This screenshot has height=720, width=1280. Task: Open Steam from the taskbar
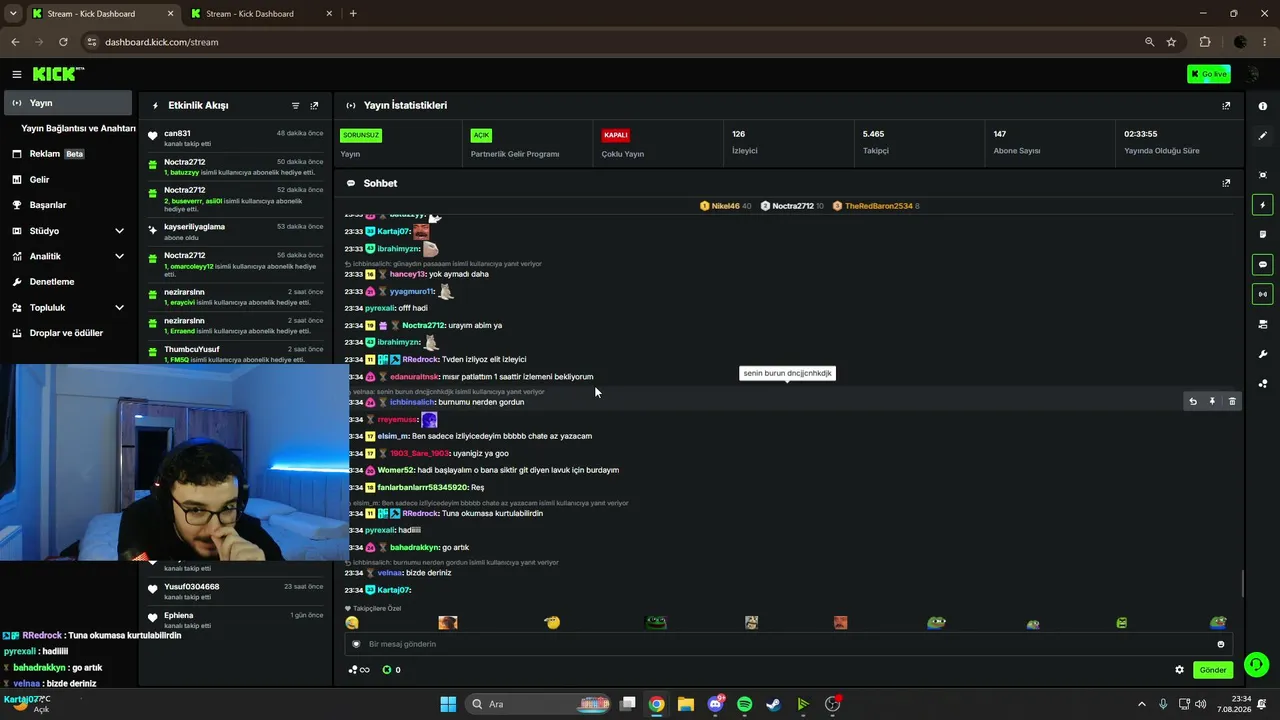(x=773, y=704)
